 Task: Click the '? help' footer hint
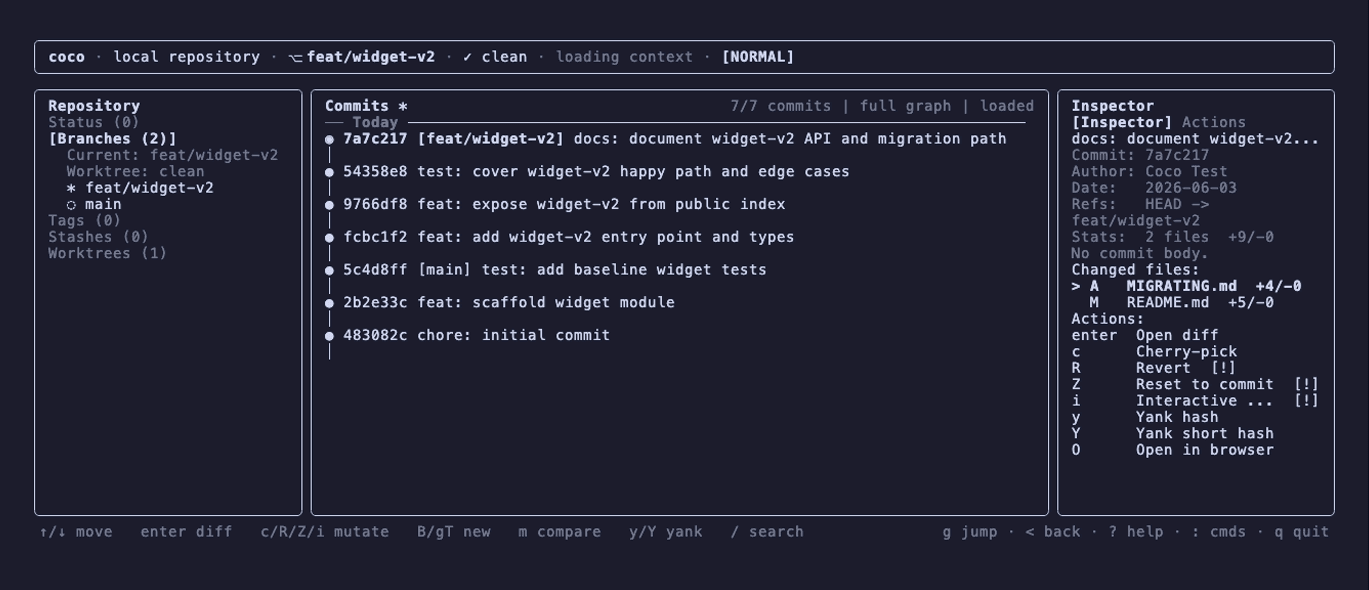coord(1136,532)
